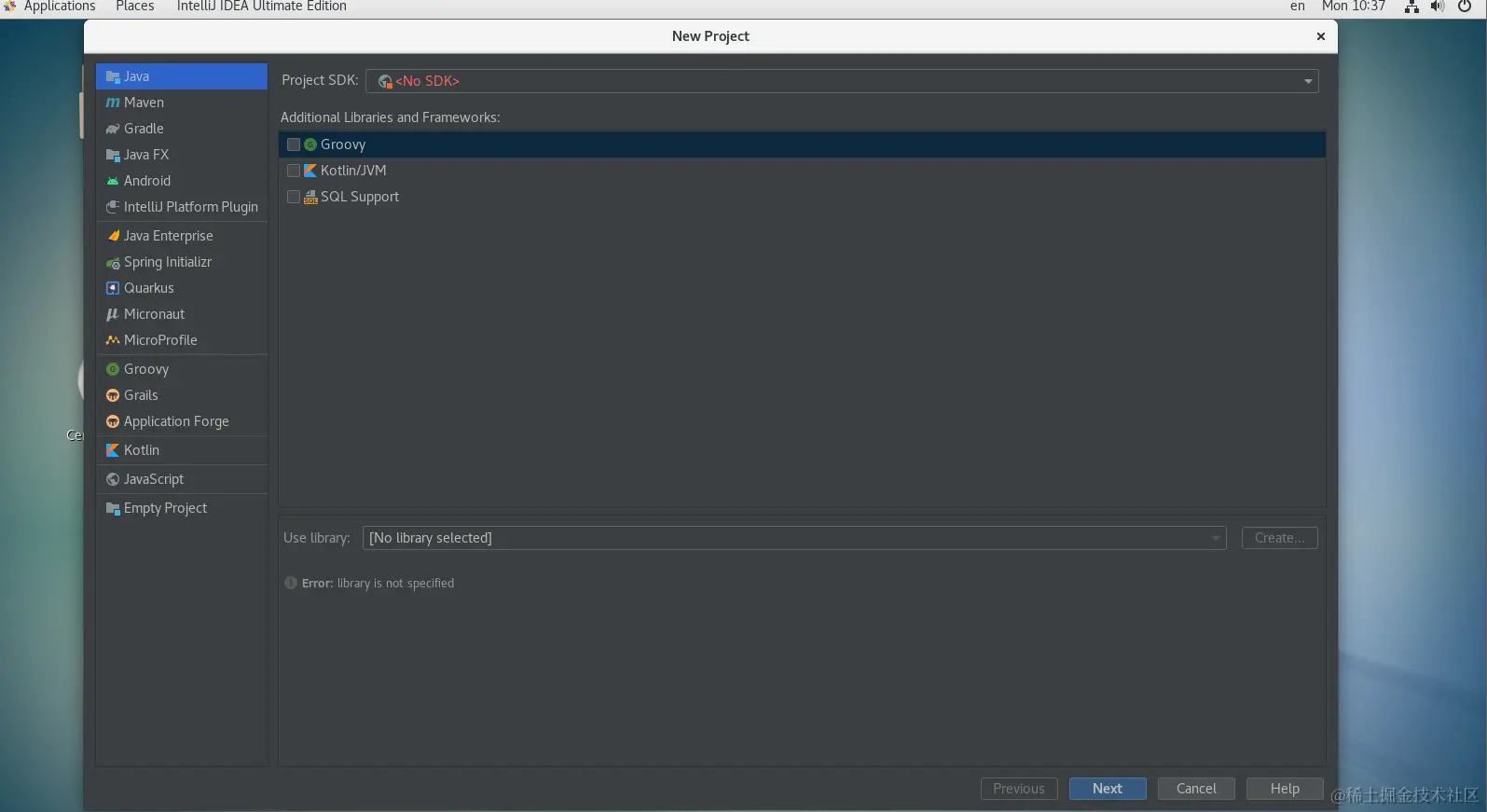Select the Java project type icon
The width and height of the screenshot is (1487, 812).
(113, 76)
